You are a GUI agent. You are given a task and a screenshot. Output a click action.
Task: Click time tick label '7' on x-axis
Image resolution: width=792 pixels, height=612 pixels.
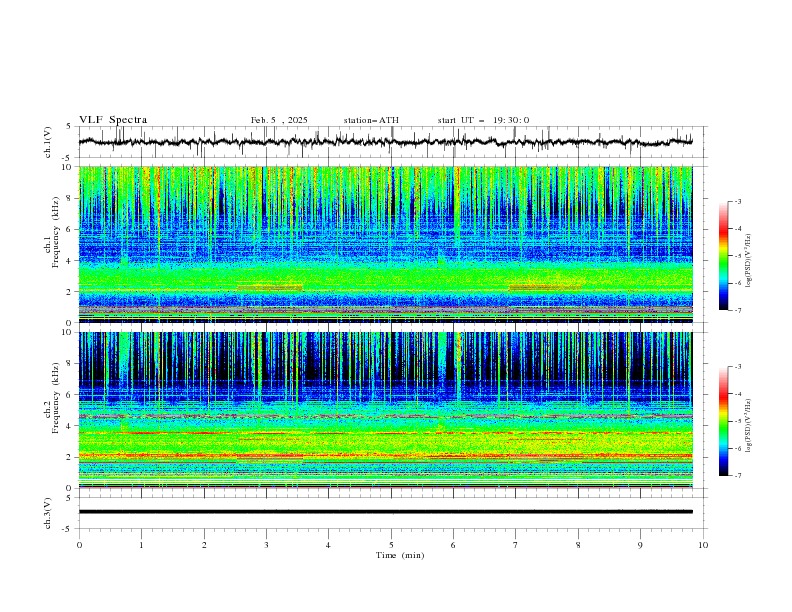pyautogui.click(x=516, y=545)
